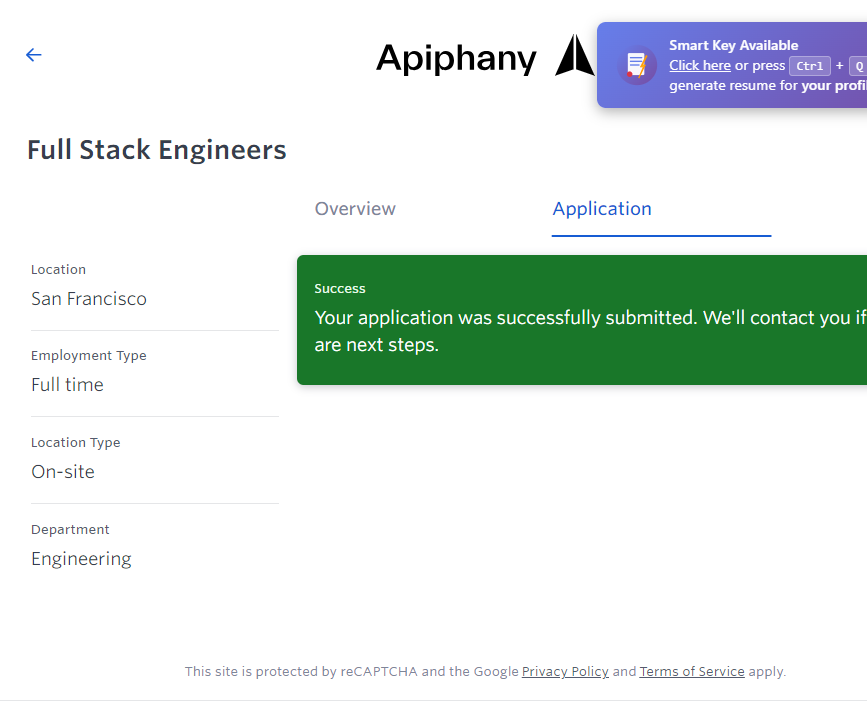Screen dimensions: 867x702
Task: Click the Full time employment type value
Action: tap(67, 385)
